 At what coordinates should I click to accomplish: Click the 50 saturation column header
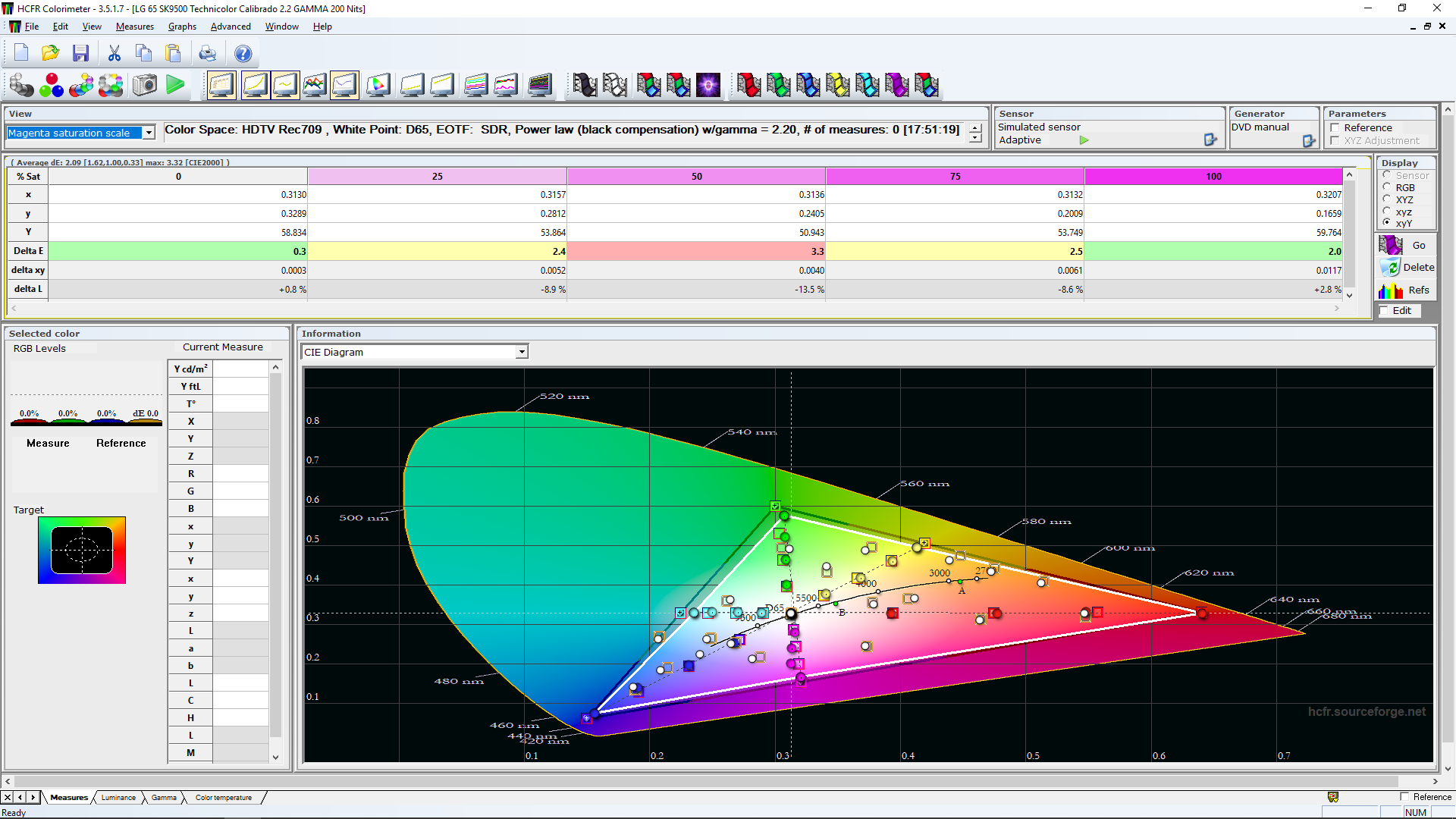click(x=696, y=177)
